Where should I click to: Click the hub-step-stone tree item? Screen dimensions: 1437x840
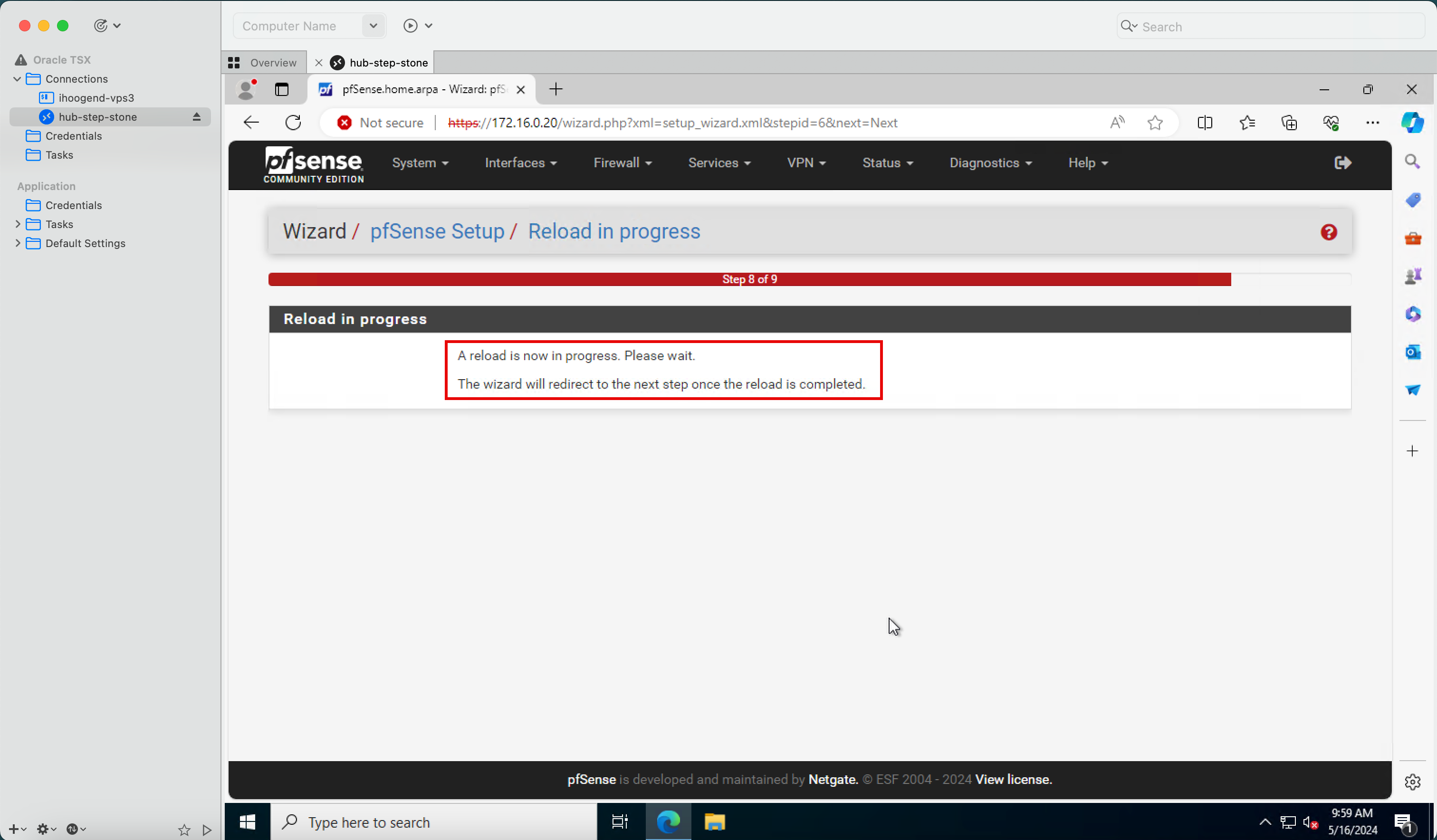point(97,116)
